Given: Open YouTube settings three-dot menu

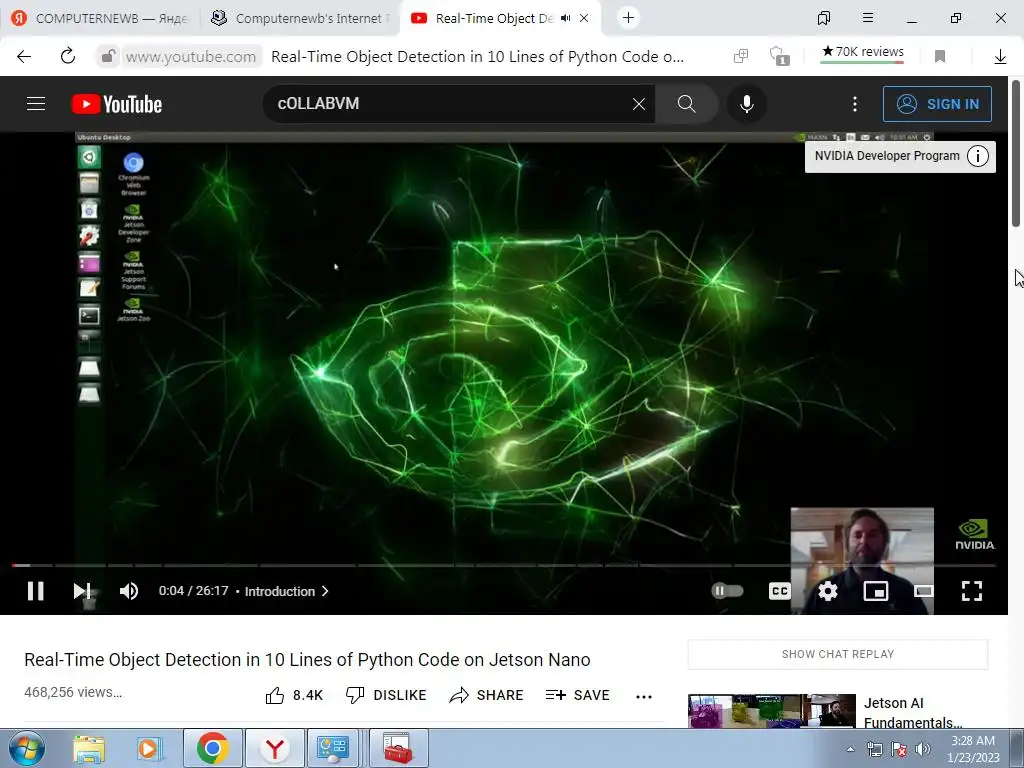Looking at the screenshot, I should (854, 104).
